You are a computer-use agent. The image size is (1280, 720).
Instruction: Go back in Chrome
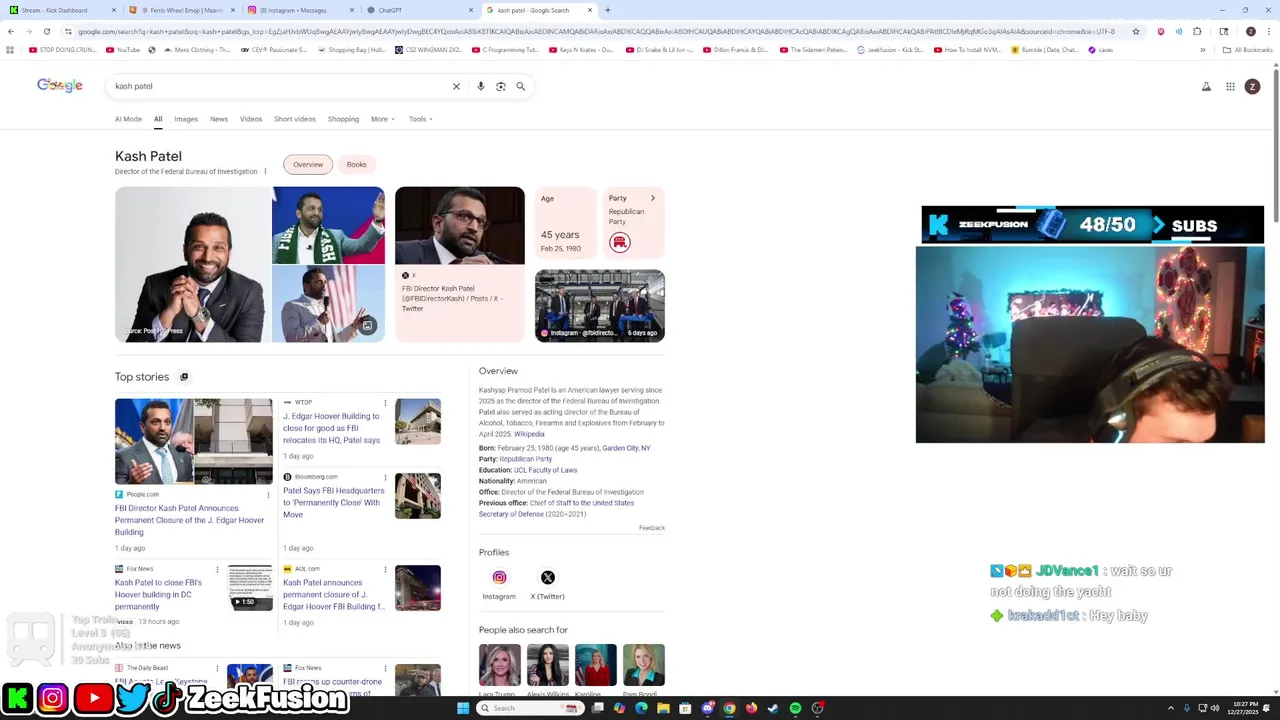point(11,31)
